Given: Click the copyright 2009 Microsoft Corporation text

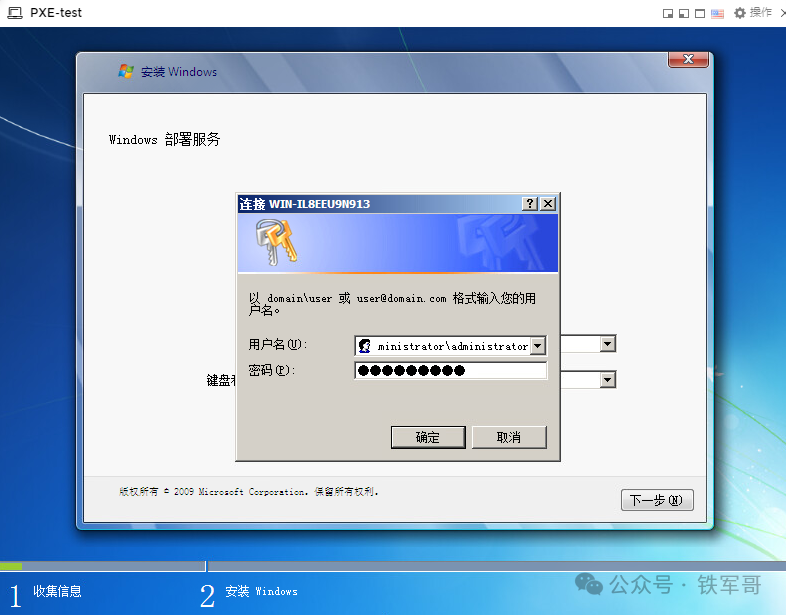Looking at the screenshot, I should (x=249, y=492).
